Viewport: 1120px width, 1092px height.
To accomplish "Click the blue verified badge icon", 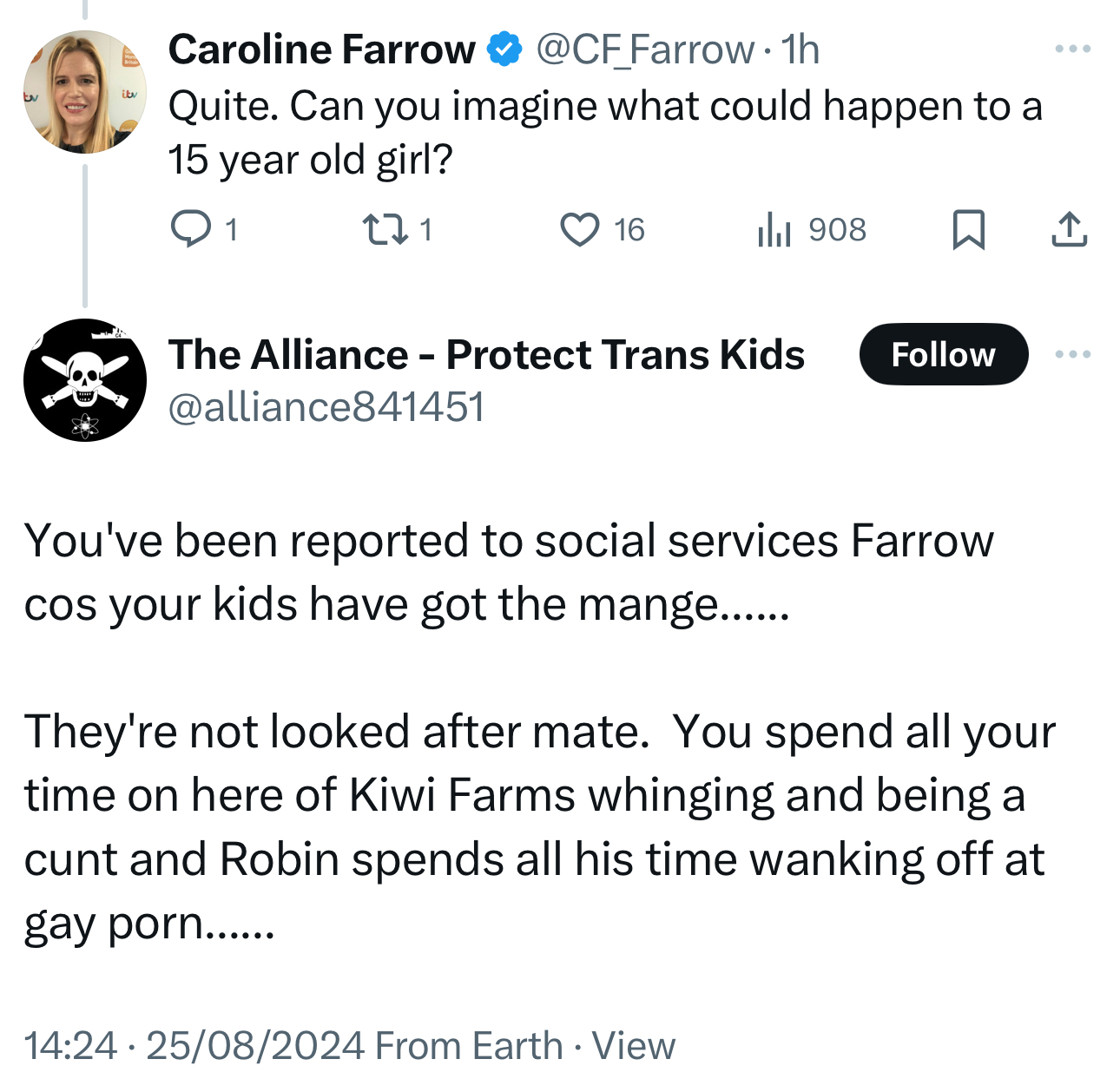I will coord(504,49).
